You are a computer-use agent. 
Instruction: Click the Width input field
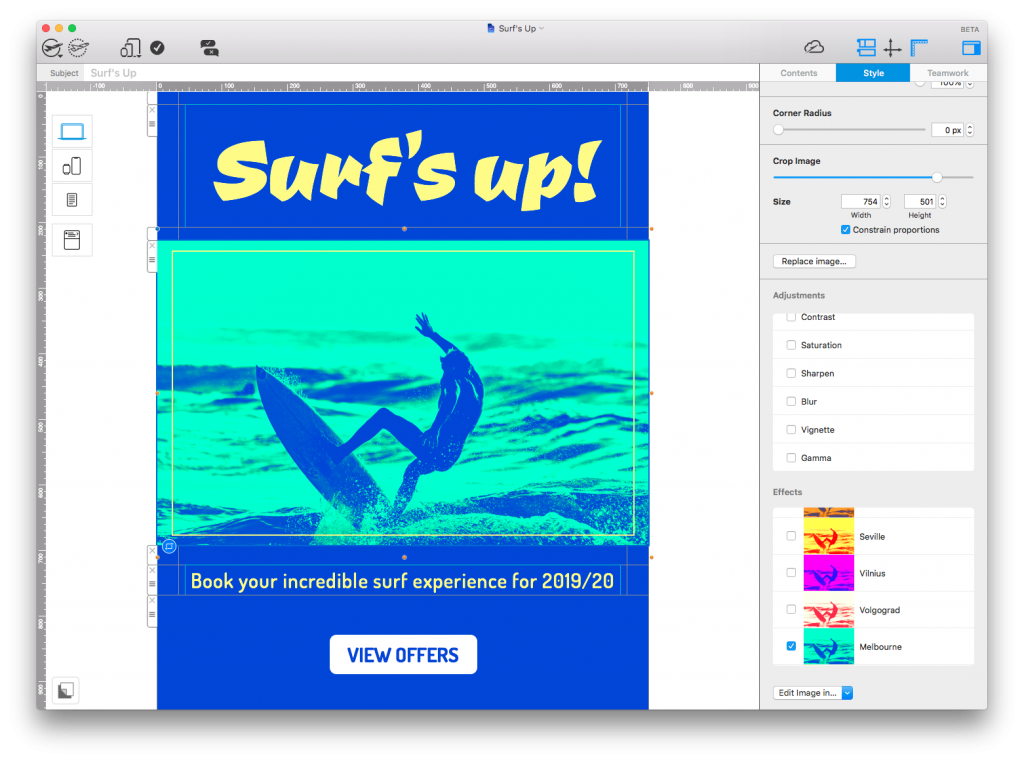point(861,202)
